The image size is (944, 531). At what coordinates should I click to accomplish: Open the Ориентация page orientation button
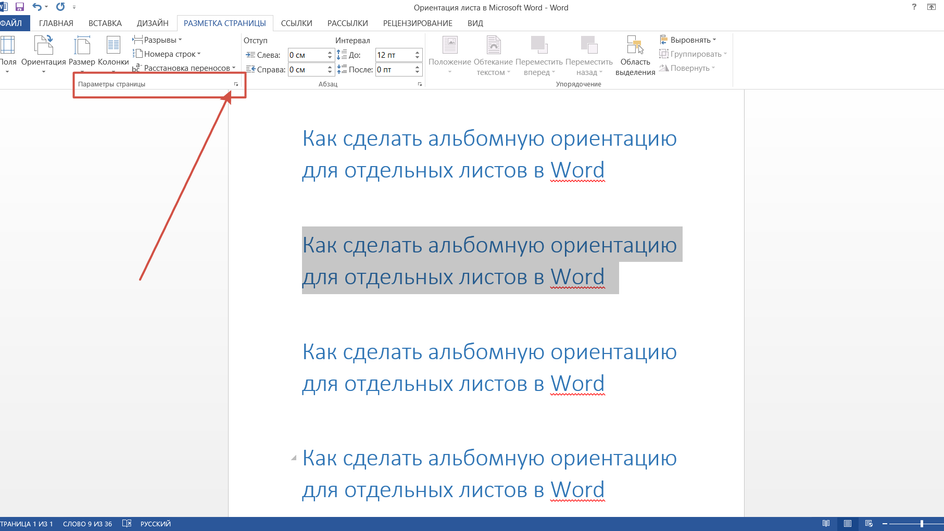[x=43, y=54]
